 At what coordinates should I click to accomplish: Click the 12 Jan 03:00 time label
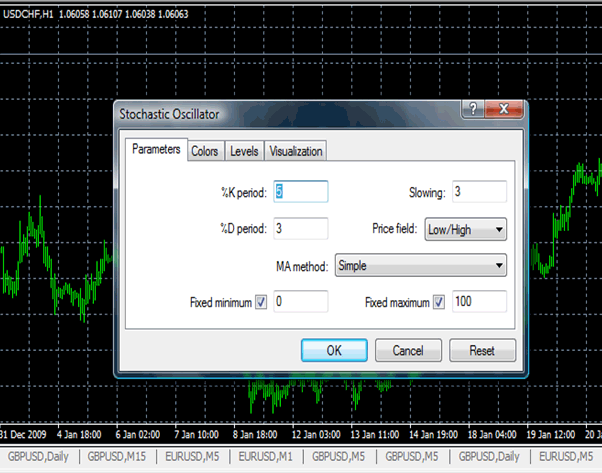click(x=316, y=435)
